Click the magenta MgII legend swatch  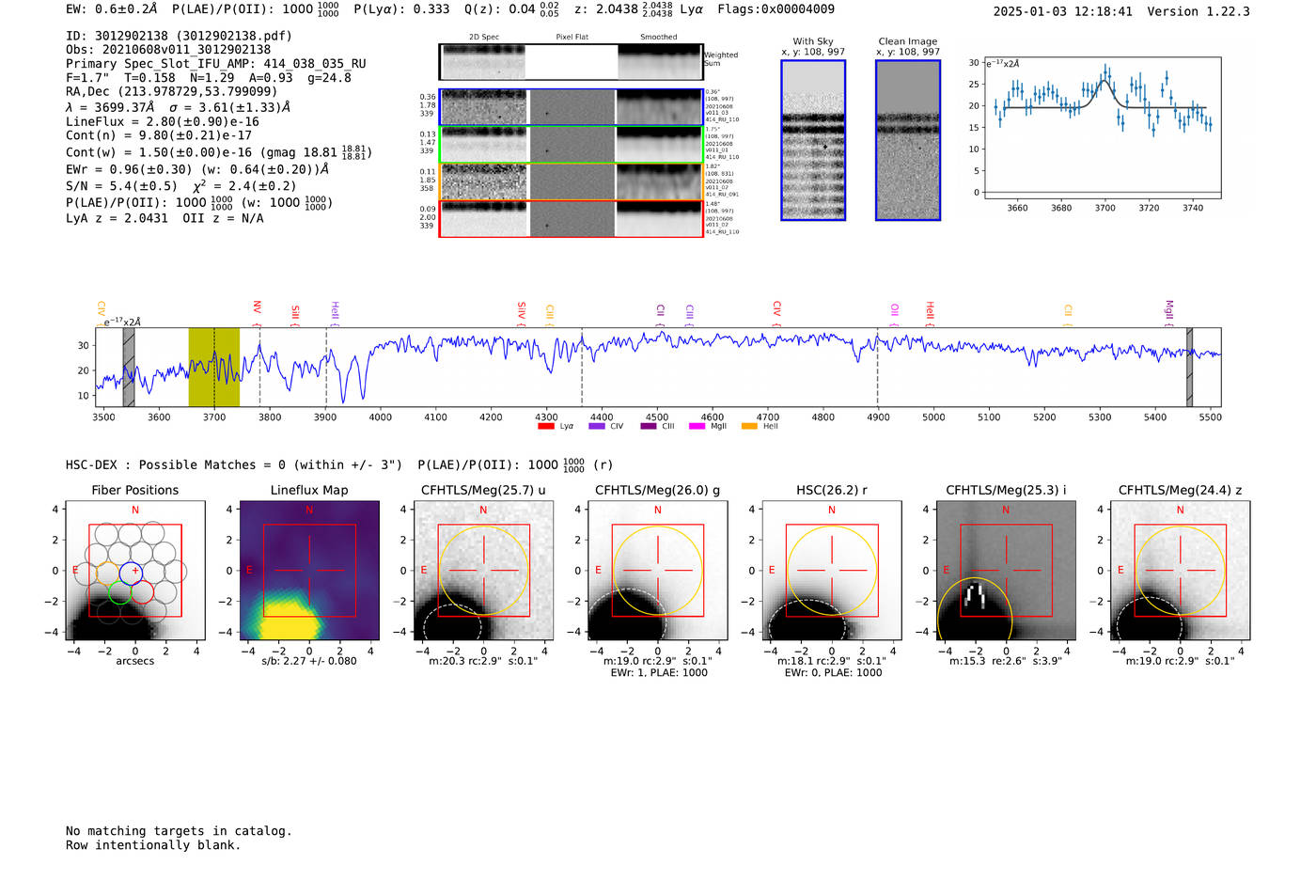click(697, 427)
